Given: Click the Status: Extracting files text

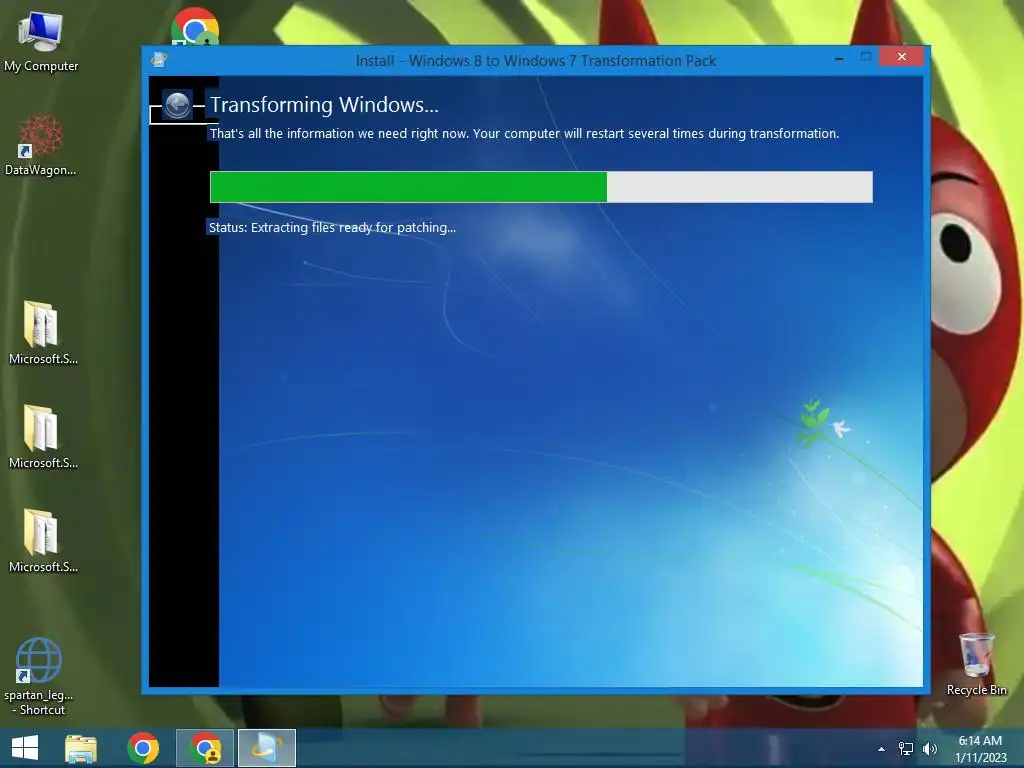Looking at the screenshot, I should (x=332, y=227).
